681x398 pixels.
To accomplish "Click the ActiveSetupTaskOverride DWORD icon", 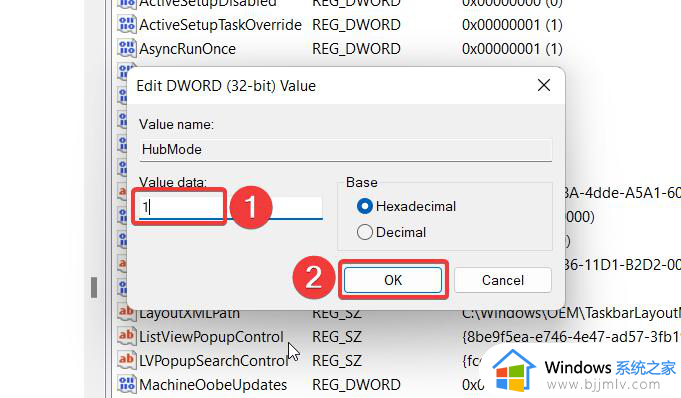I will (127, 24).
